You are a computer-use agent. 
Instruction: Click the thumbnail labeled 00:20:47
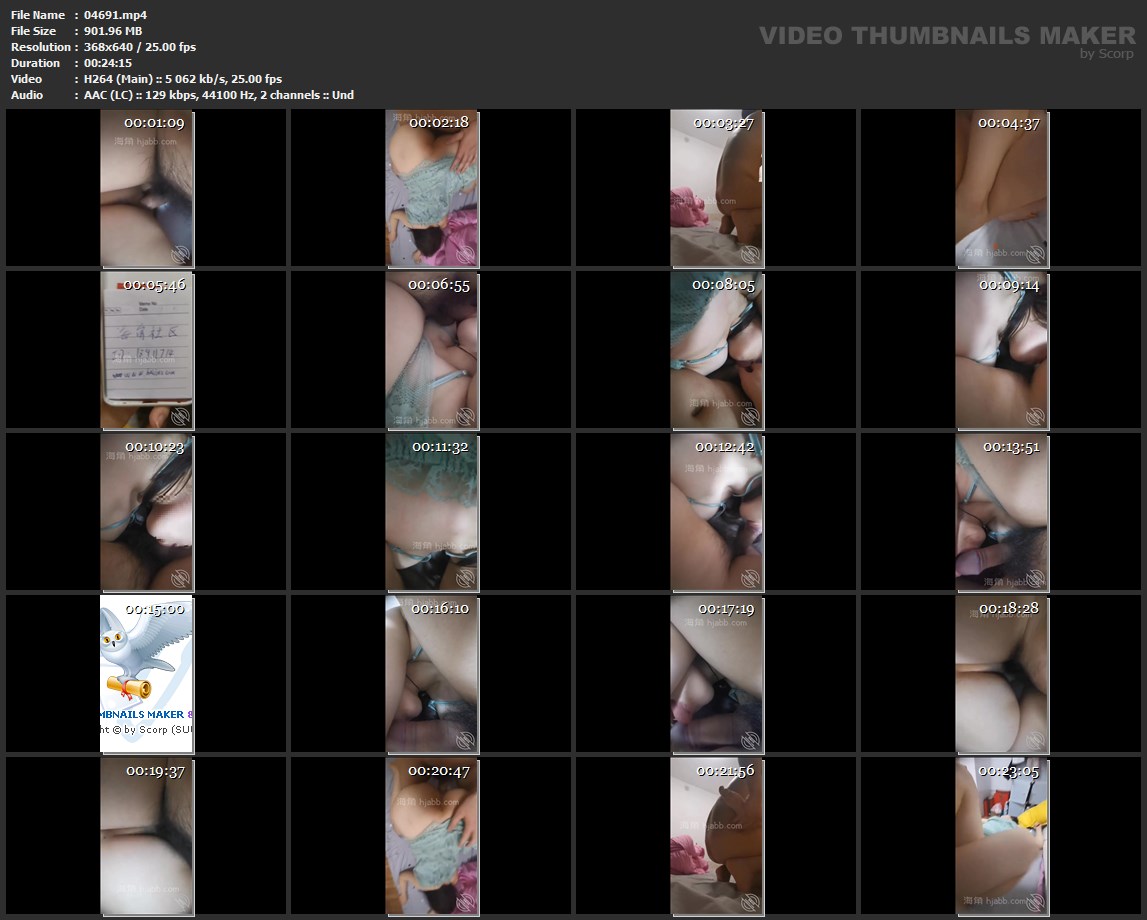(432, 836)
